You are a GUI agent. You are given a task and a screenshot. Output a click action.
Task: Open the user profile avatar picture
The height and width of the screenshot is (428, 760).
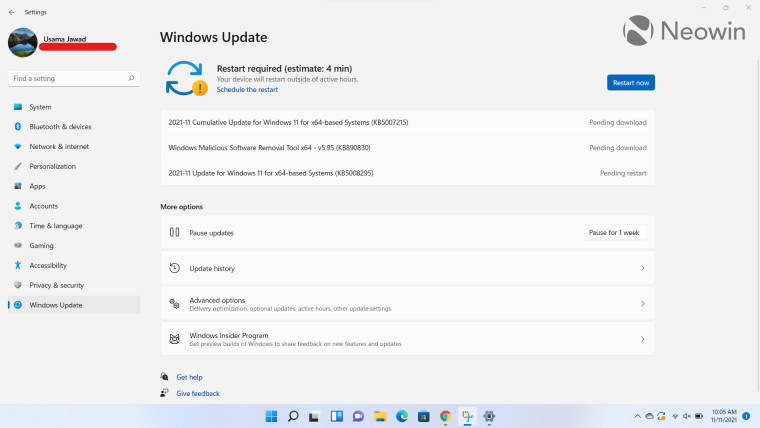pos(22,42)
